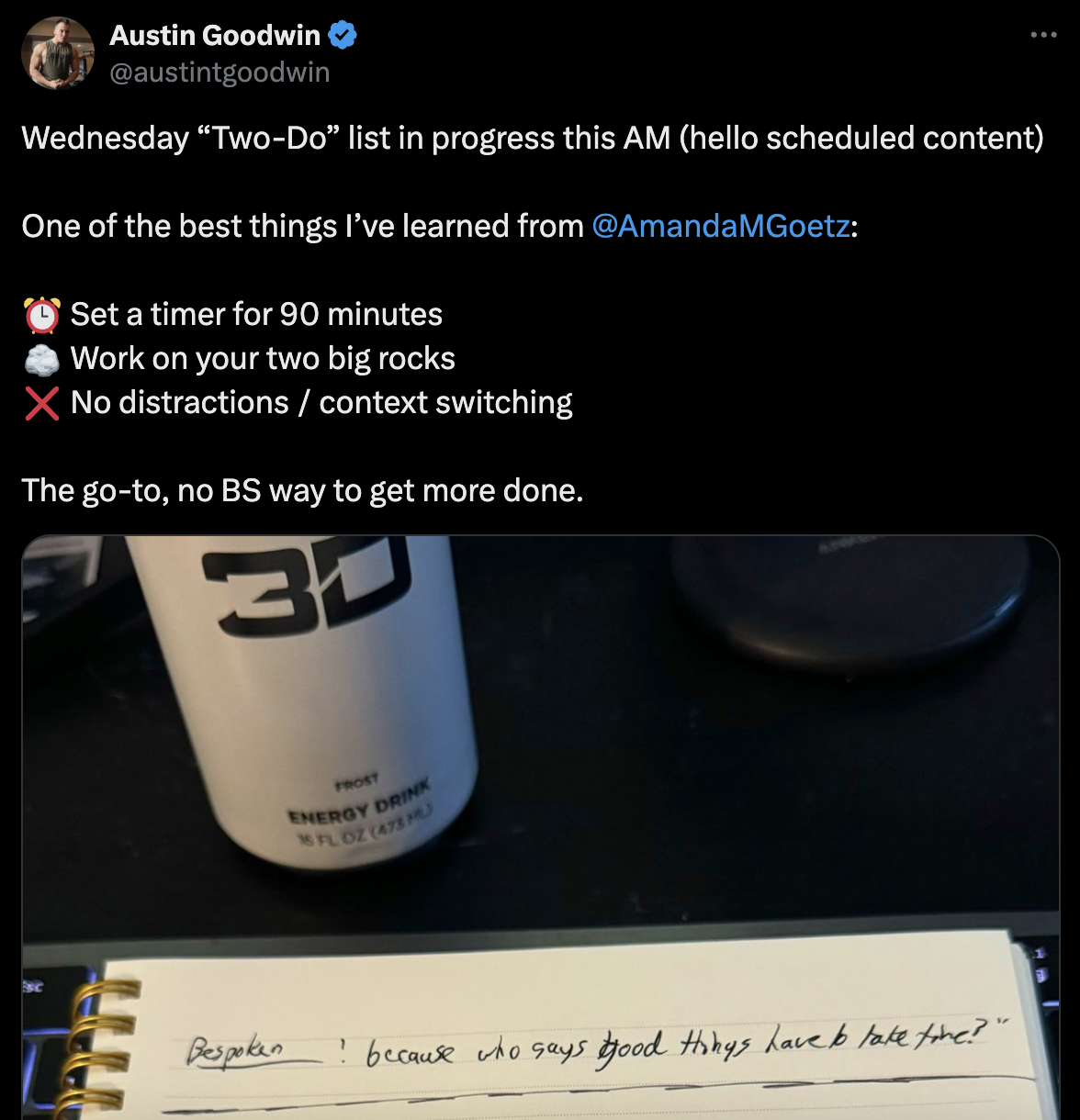Click the rock emoji before "Work on"
The width and height of the screenshot is (1080, 1120).
coord(42,359)
